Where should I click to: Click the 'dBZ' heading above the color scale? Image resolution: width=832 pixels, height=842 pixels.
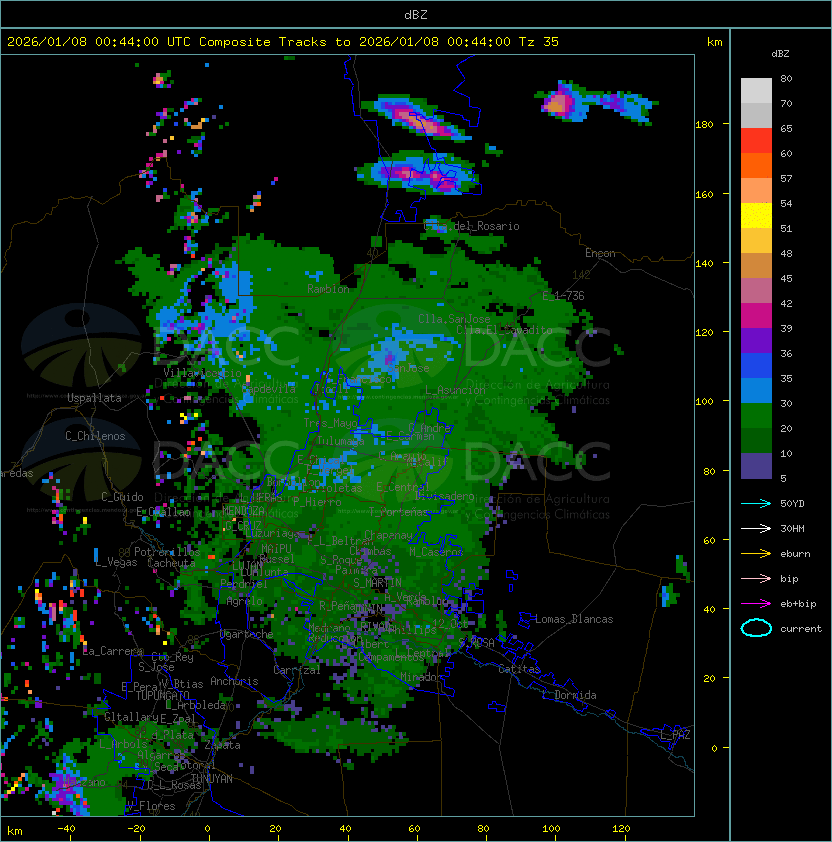tap(780, 54)
